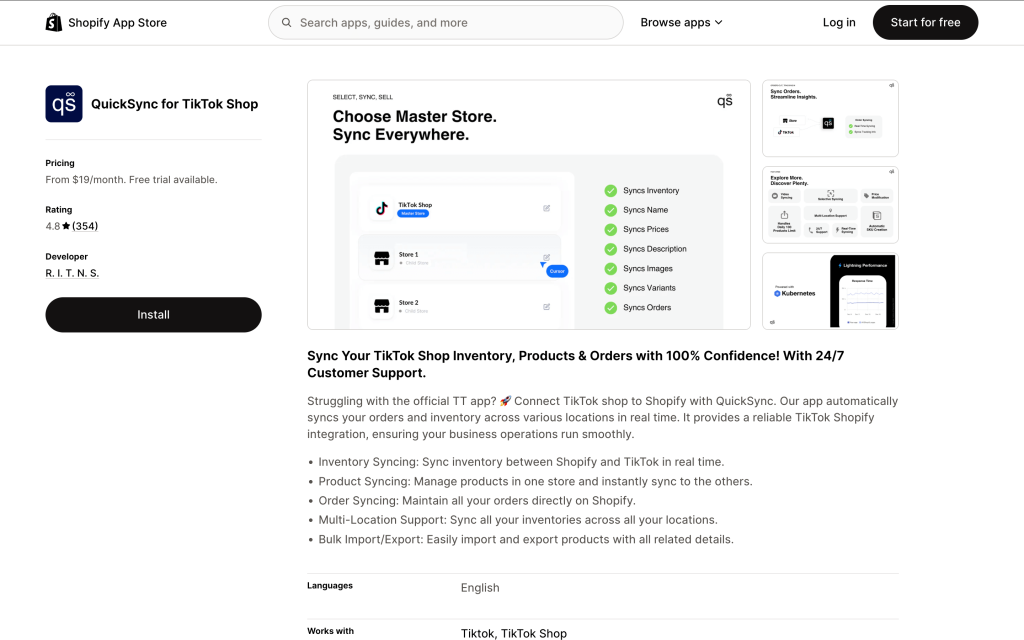This screenshot has width=1024, height=640.
Task: Install the QuickSync app
Action: click(153, 314)
